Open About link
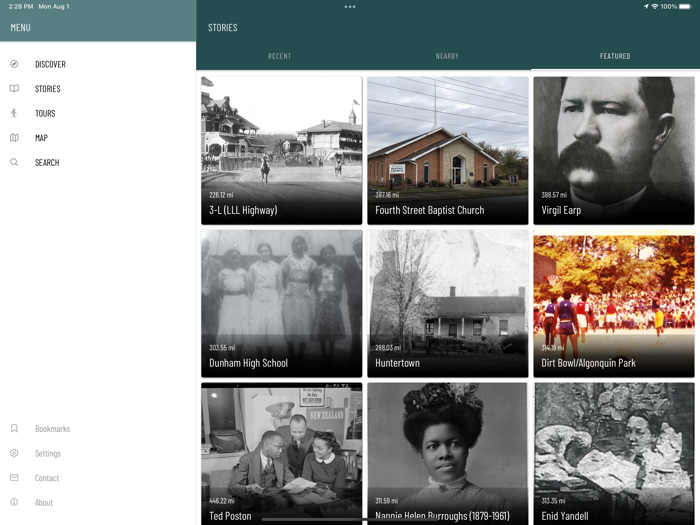Image resolution: width=700 pixels, height=525 pixels. [44, 503]
